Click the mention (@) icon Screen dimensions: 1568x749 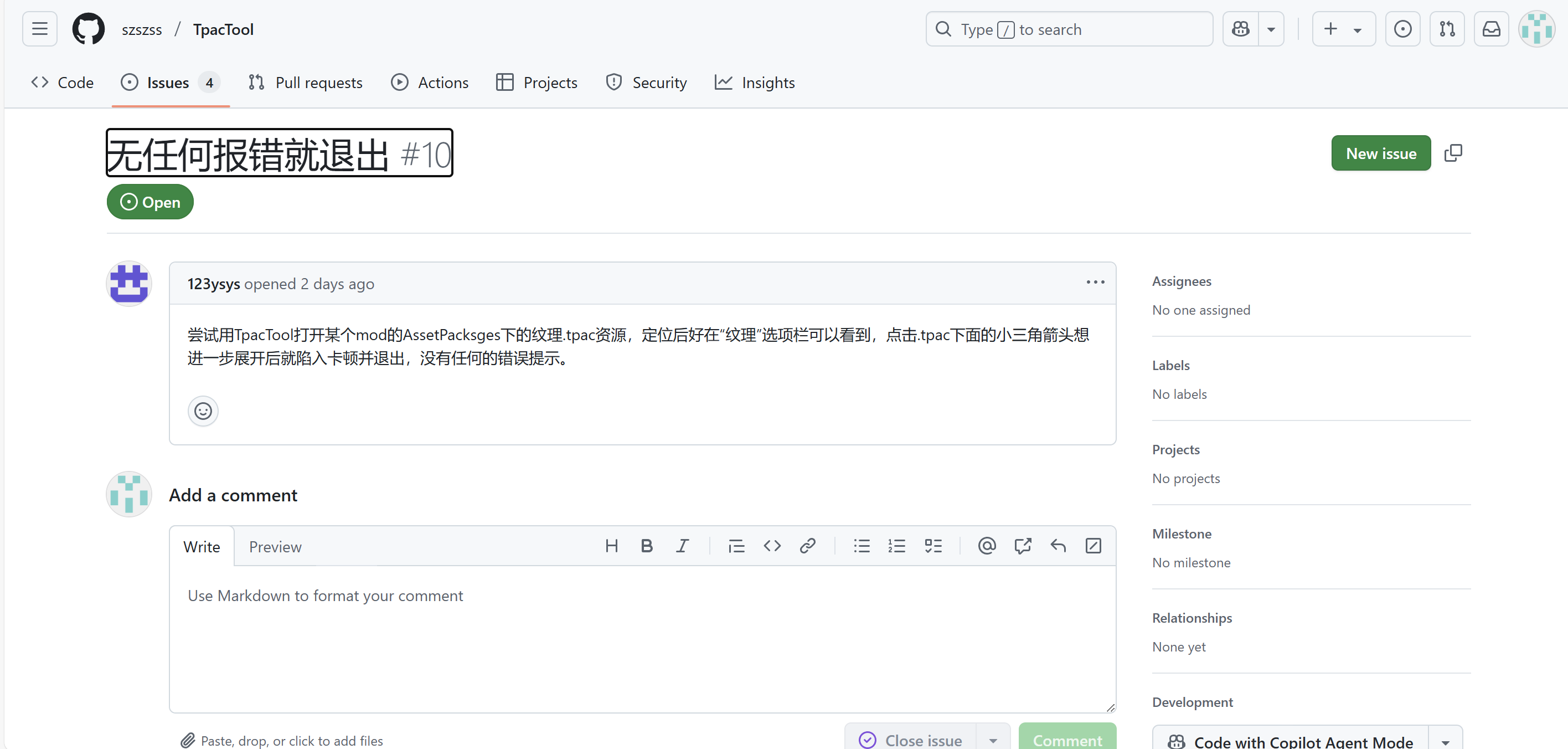(x=987, y=546)
